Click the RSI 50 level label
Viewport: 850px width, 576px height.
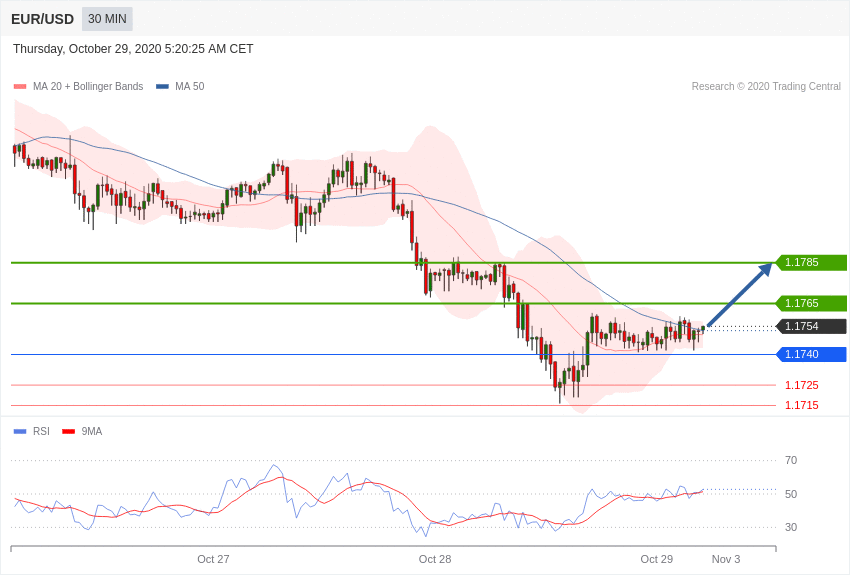tap(791, 494)
